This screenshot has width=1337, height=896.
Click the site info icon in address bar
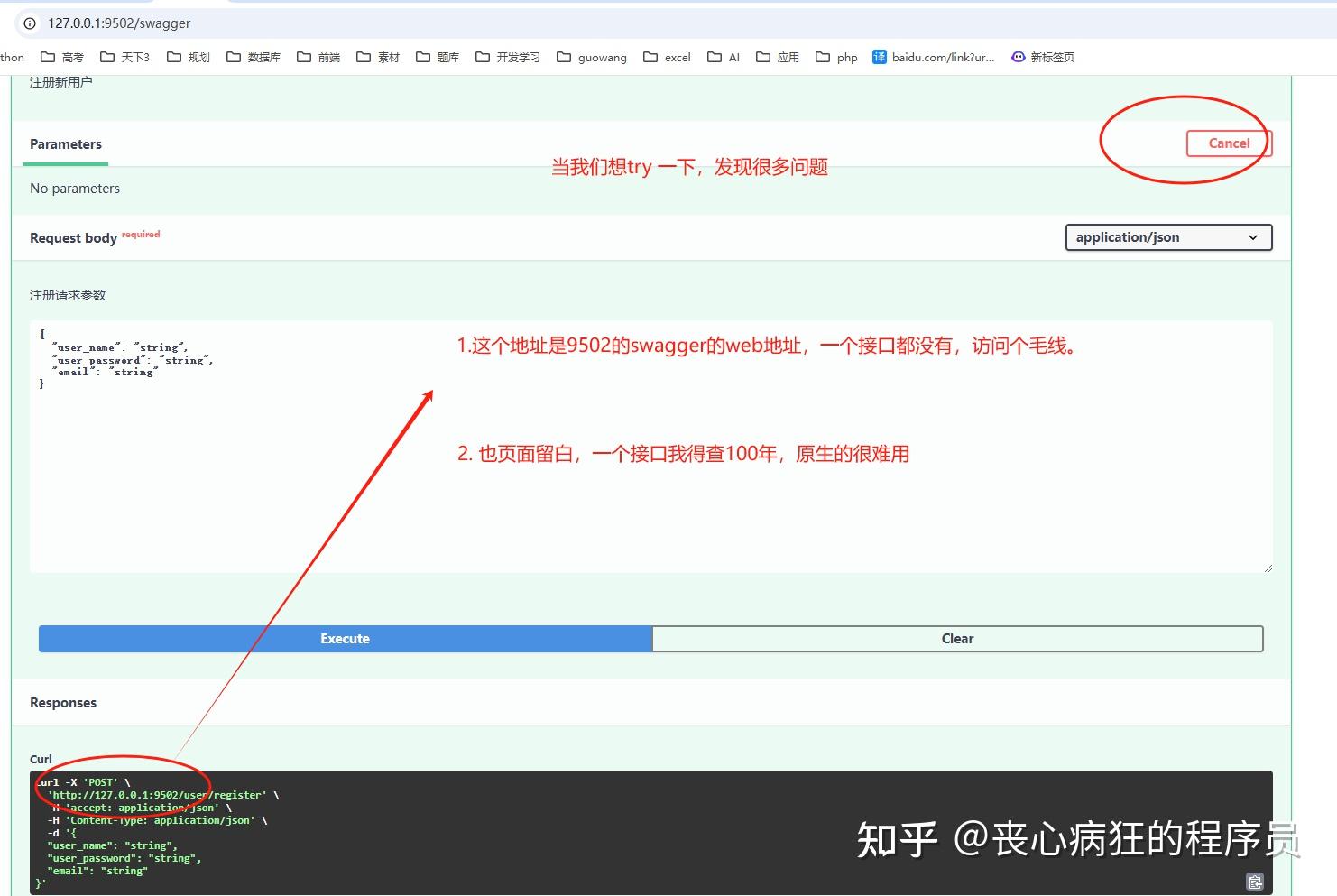click(x=30, y=23)
